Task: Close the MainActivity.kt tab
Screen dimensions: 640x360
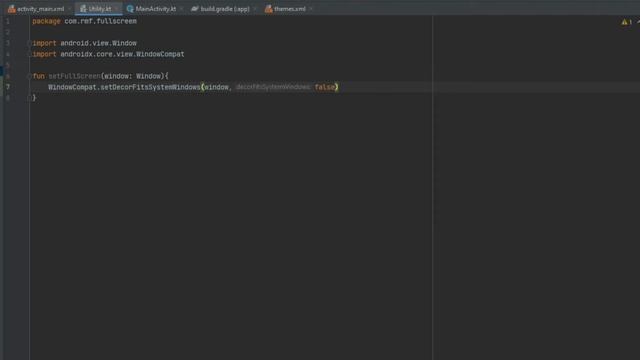Action: pos(181,9)
